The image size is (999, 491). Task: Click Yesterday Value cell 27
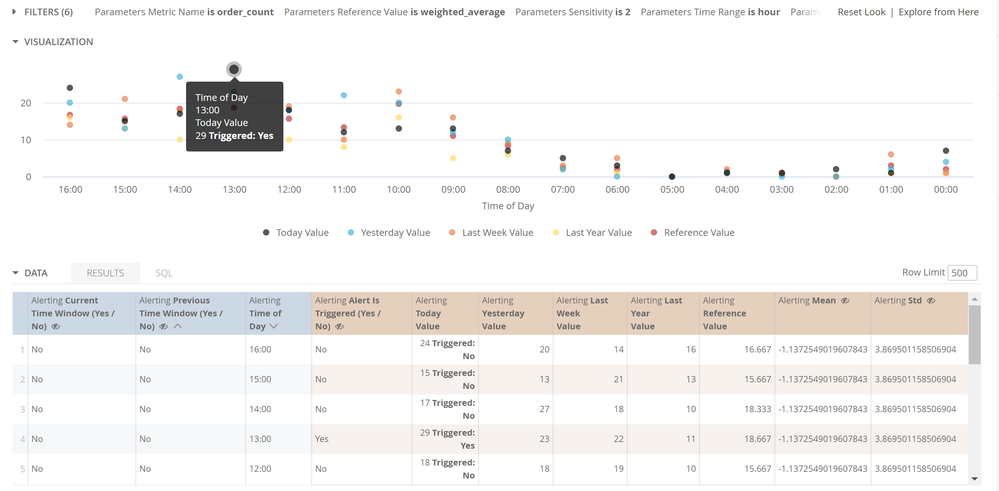[x=515, y=409]
